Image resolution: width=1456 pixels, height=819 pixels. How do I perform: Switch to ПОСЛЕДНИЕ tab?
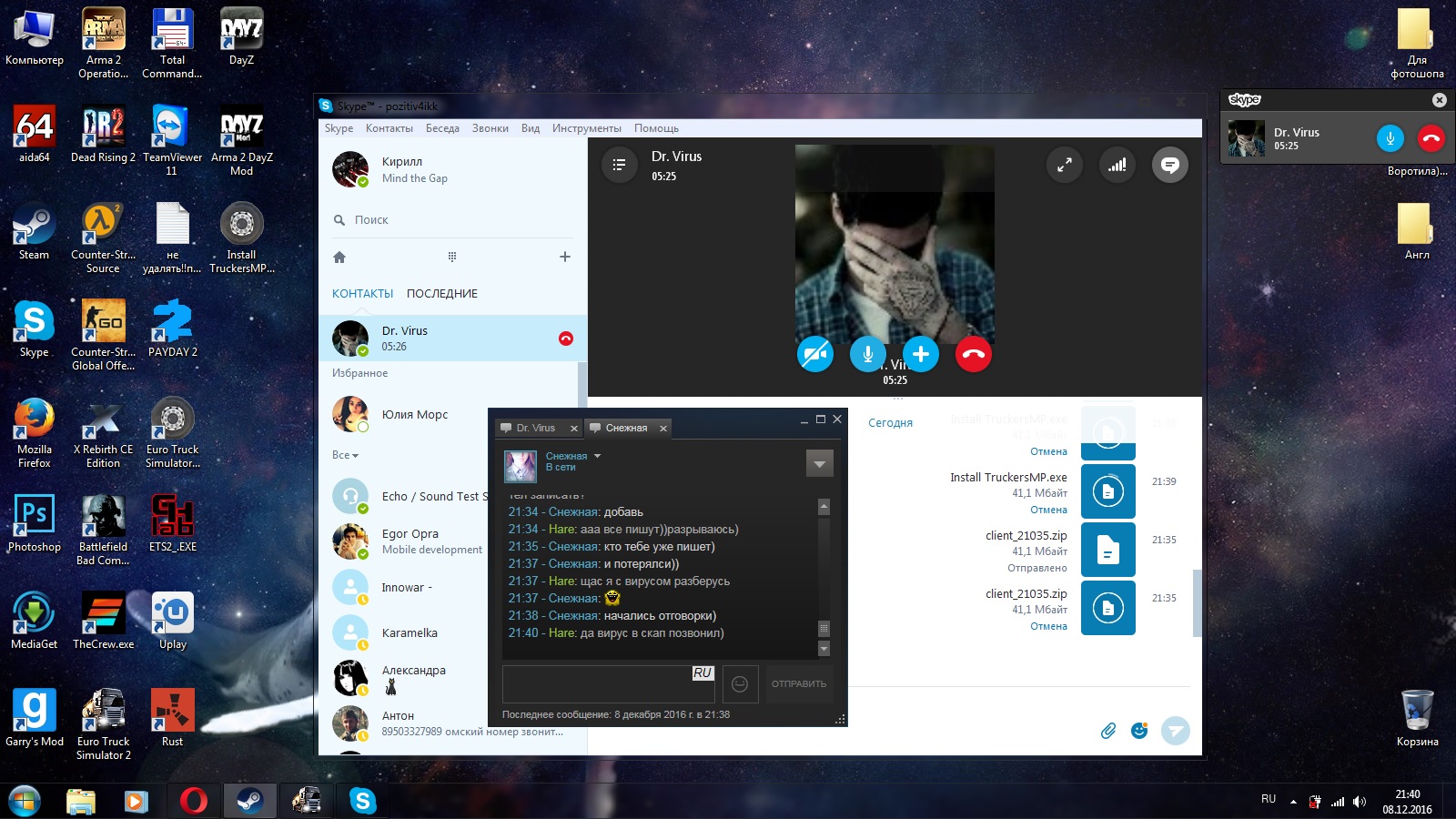442,293
